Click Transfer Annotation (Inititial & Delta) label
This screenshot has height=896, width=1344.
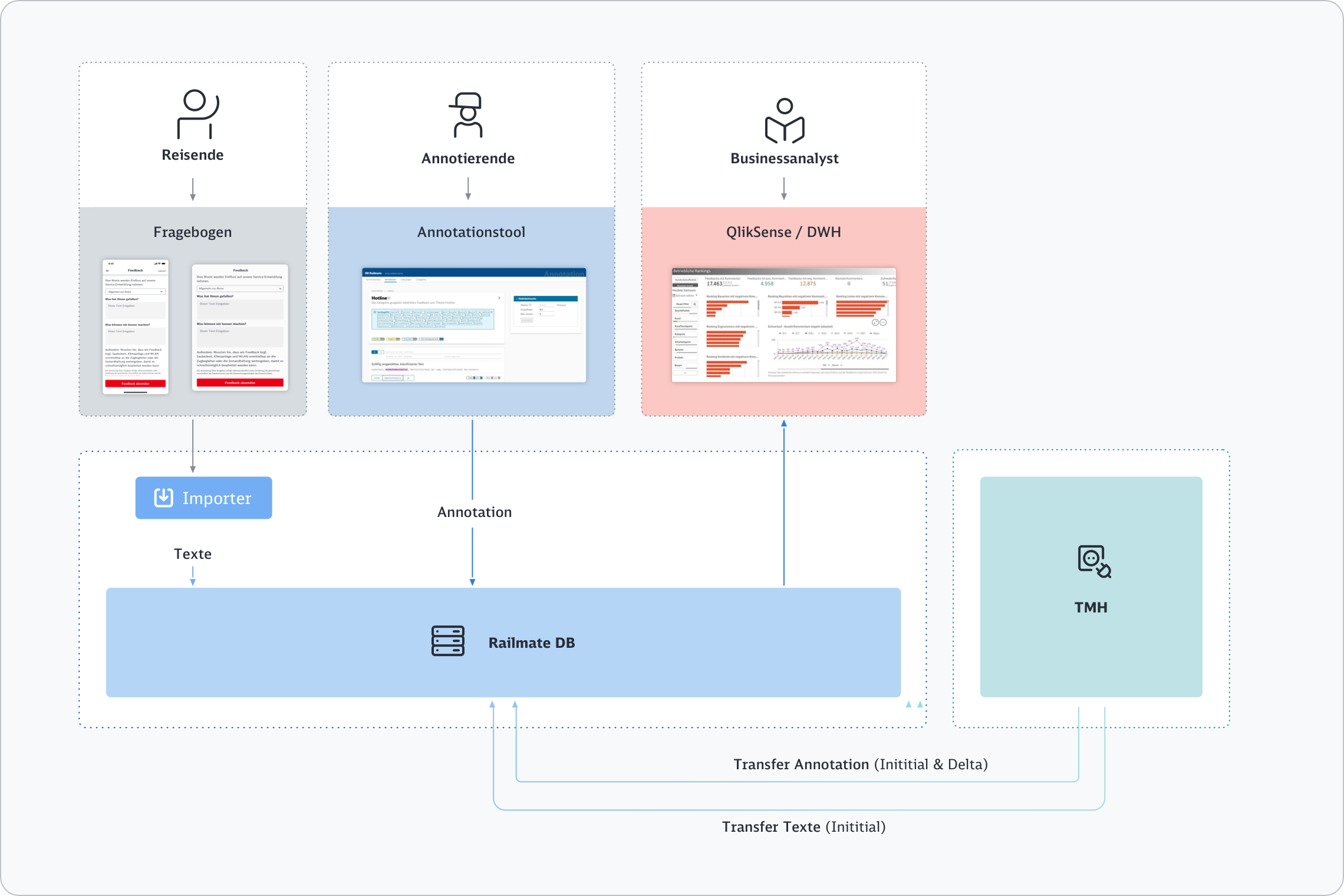click(x=860, y=765)
